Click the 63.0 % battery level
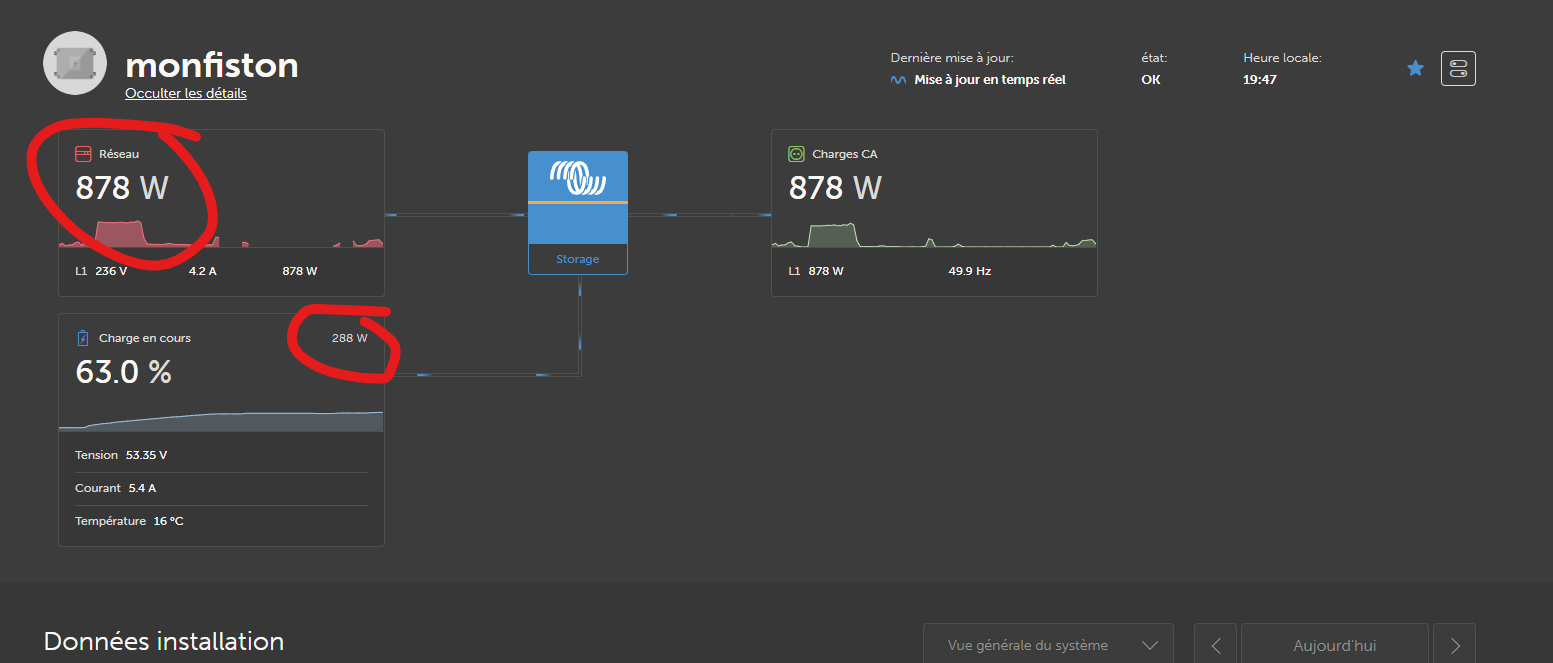The image size is (1553, 663). [124, 372]
